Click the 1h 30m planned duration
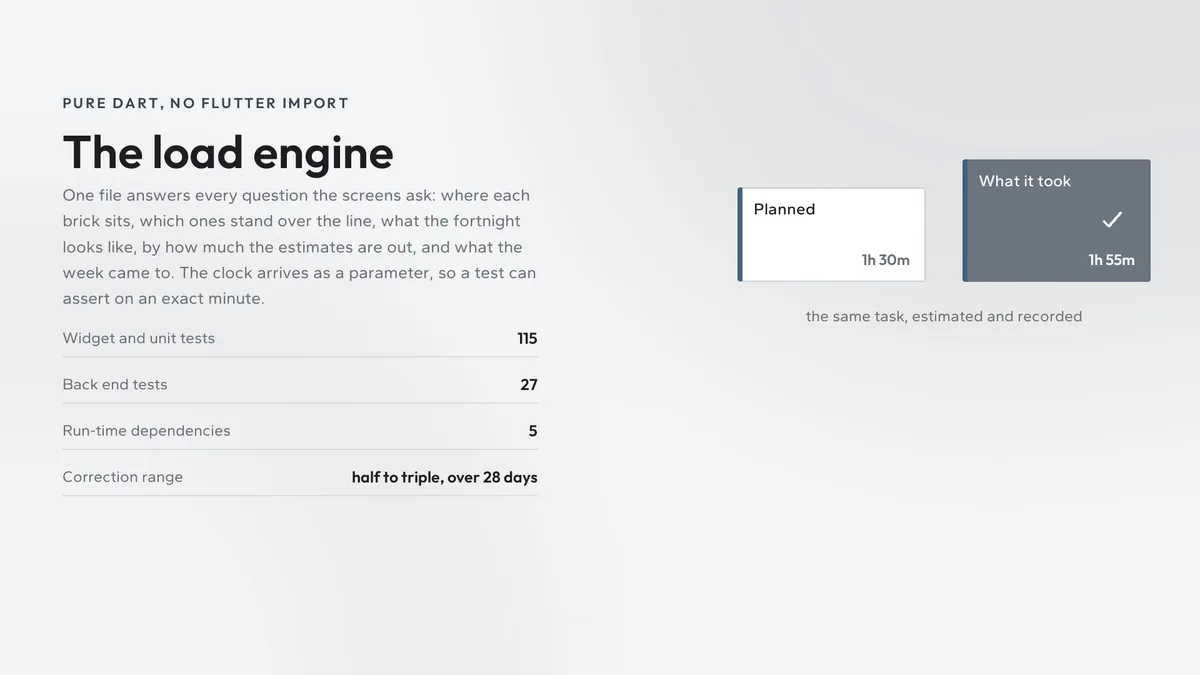1200x675 pixels. pyautogui.click(x=886, y=260)
